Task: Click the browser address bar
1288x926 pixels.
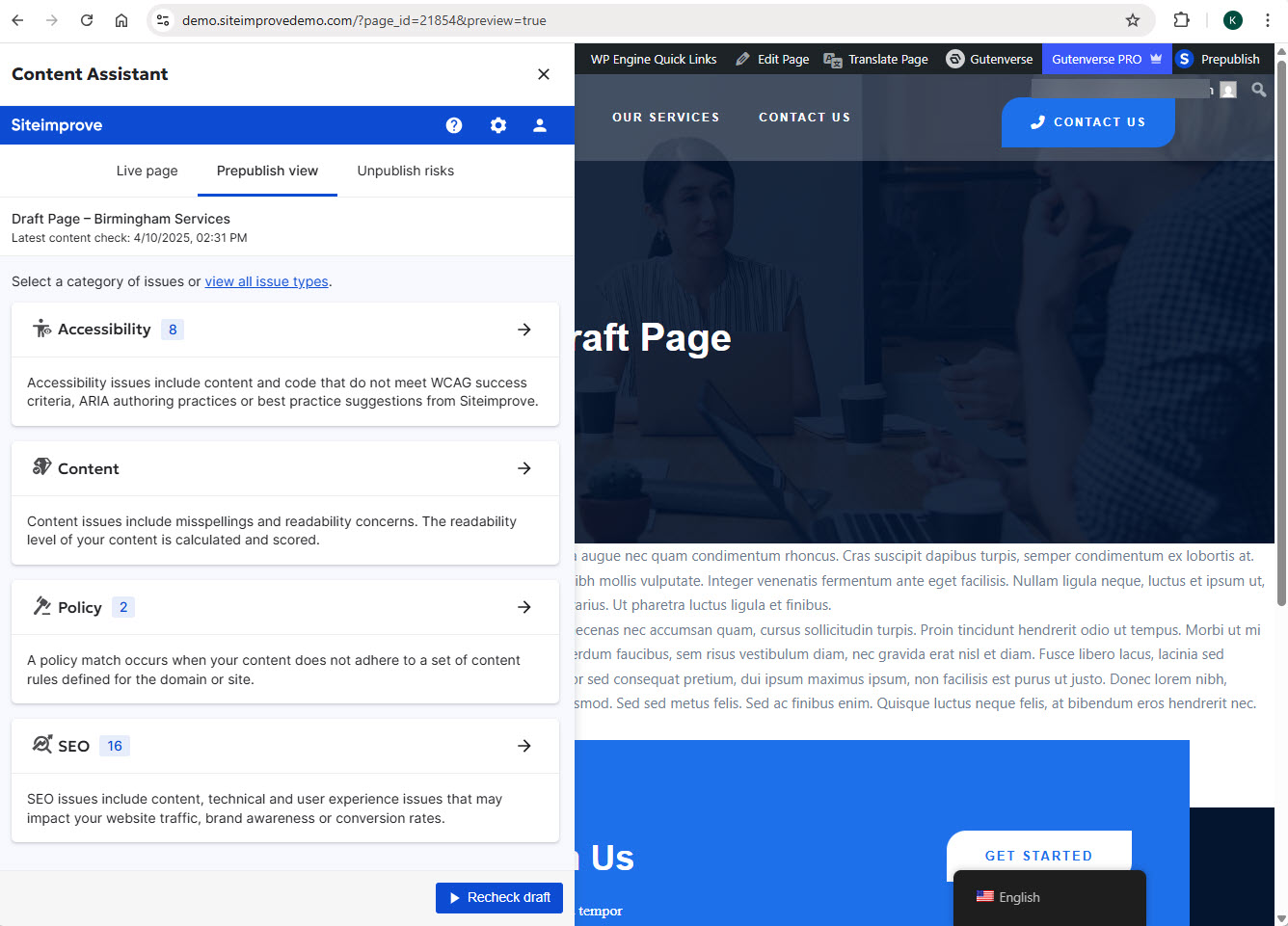Action: click(386, 19)
